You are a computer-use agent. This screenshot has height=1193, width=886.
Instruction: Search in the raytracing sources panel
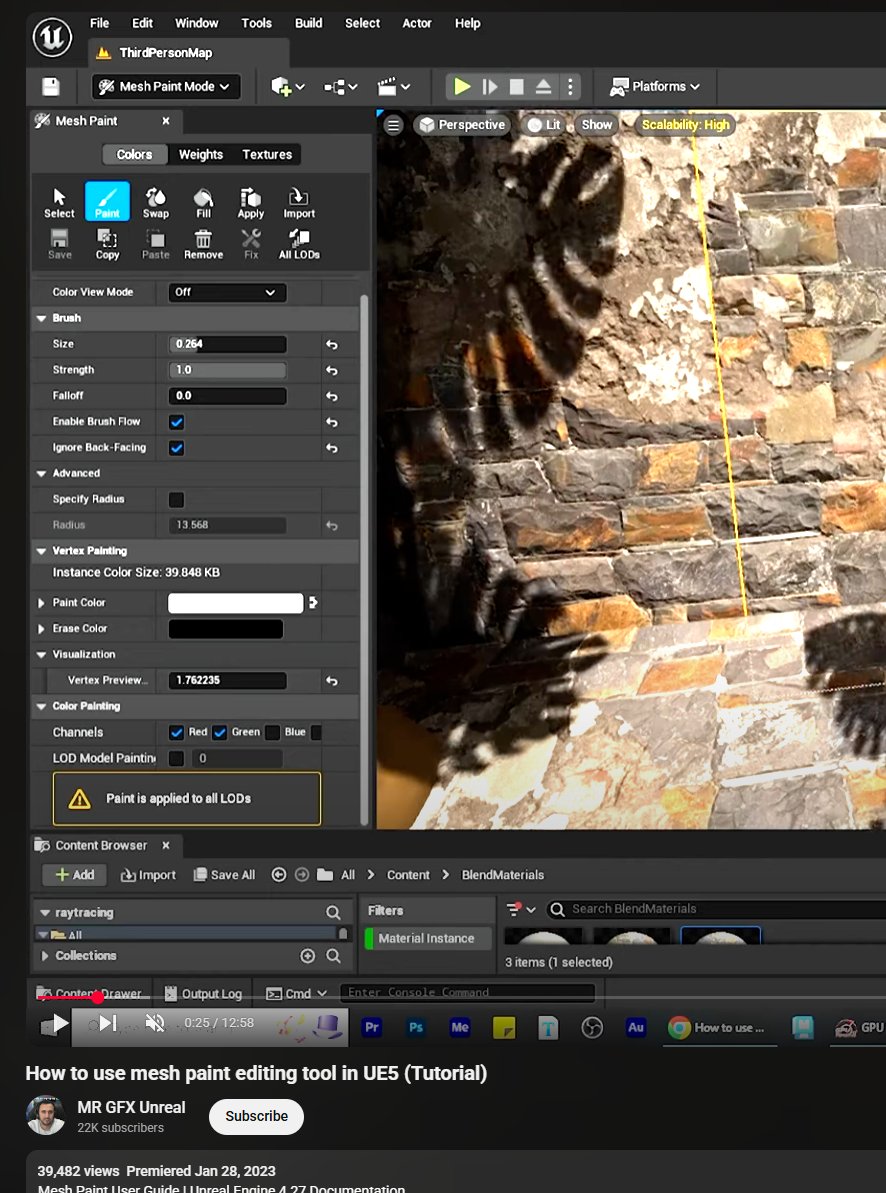coord(333,912)
